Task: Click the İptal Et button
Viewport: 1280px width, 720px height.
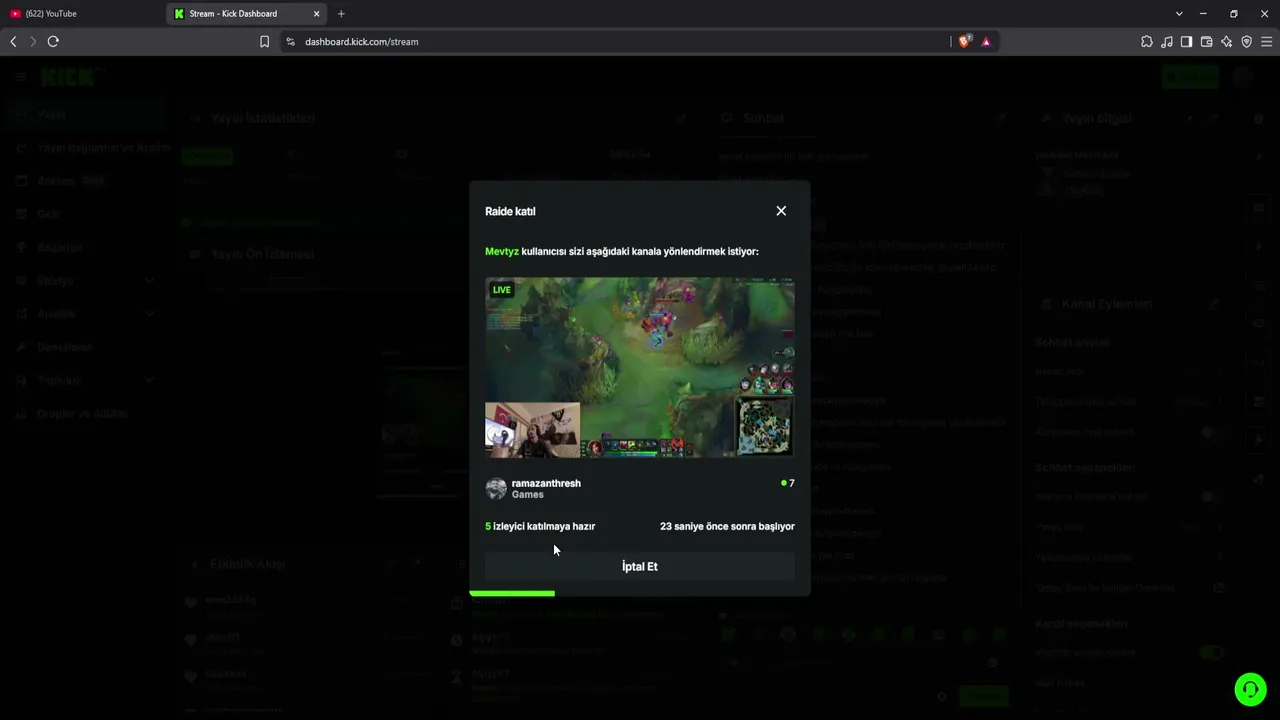Action: click(x=640, y=566)
